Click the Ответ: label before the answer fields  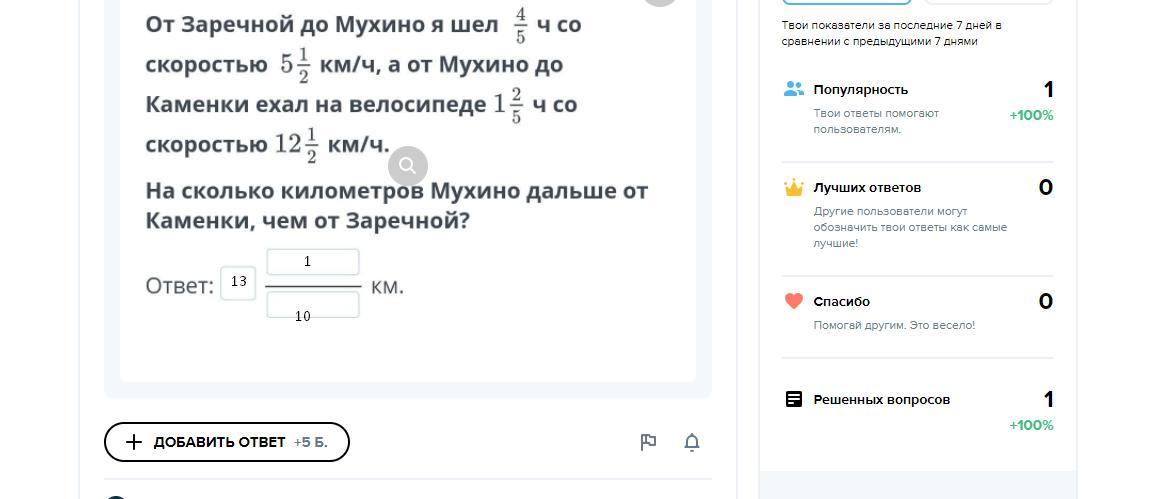[180, 286]
